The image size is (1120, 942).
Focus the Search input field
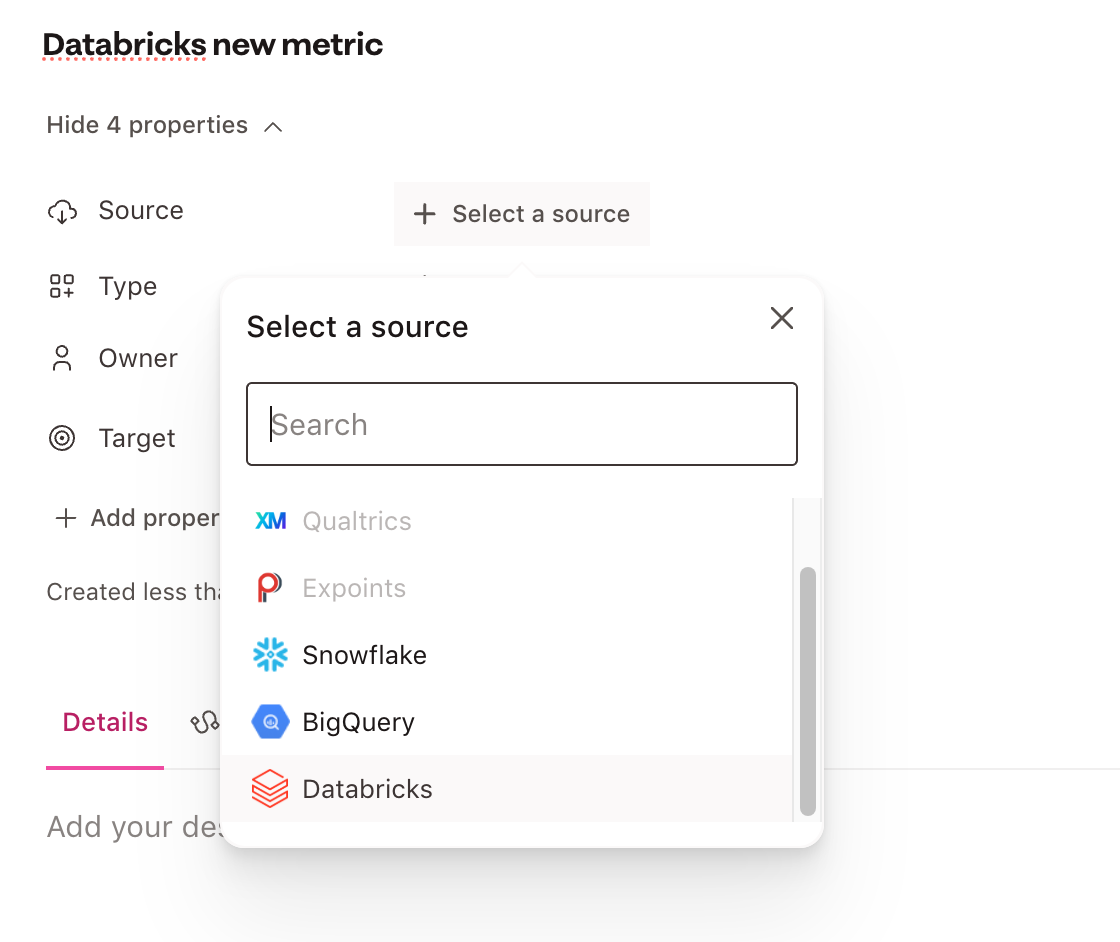coord(522,424)
